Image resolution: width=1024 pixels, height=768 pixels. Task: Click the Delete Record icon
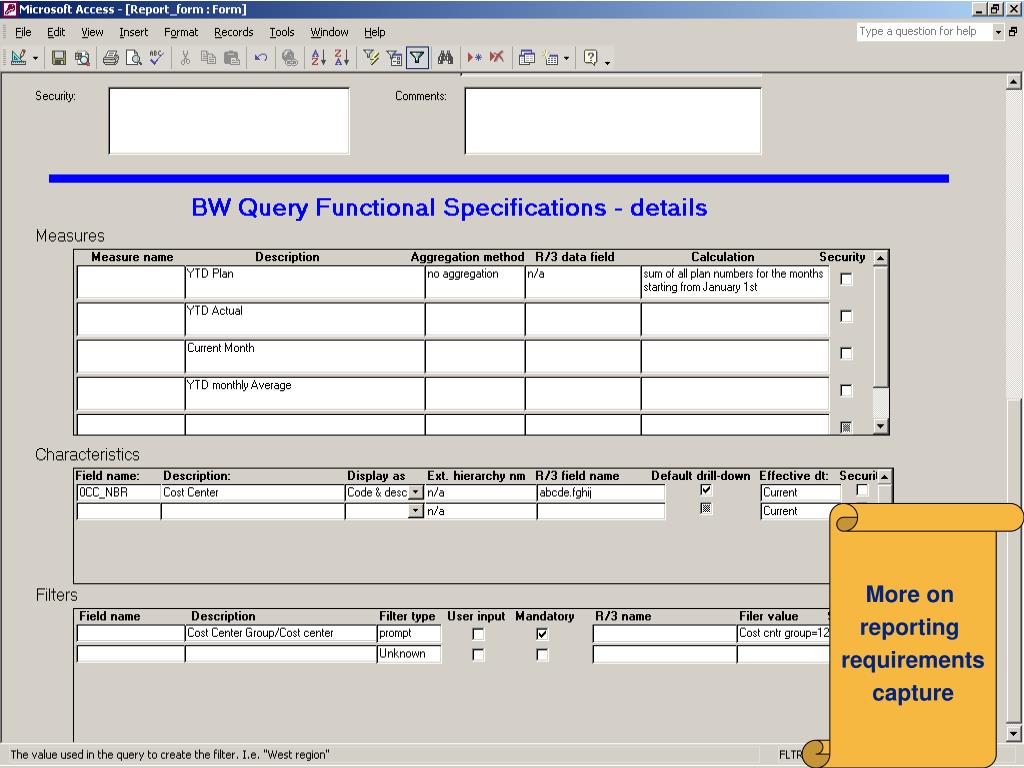pyautogui.click(x=497, y=58)
